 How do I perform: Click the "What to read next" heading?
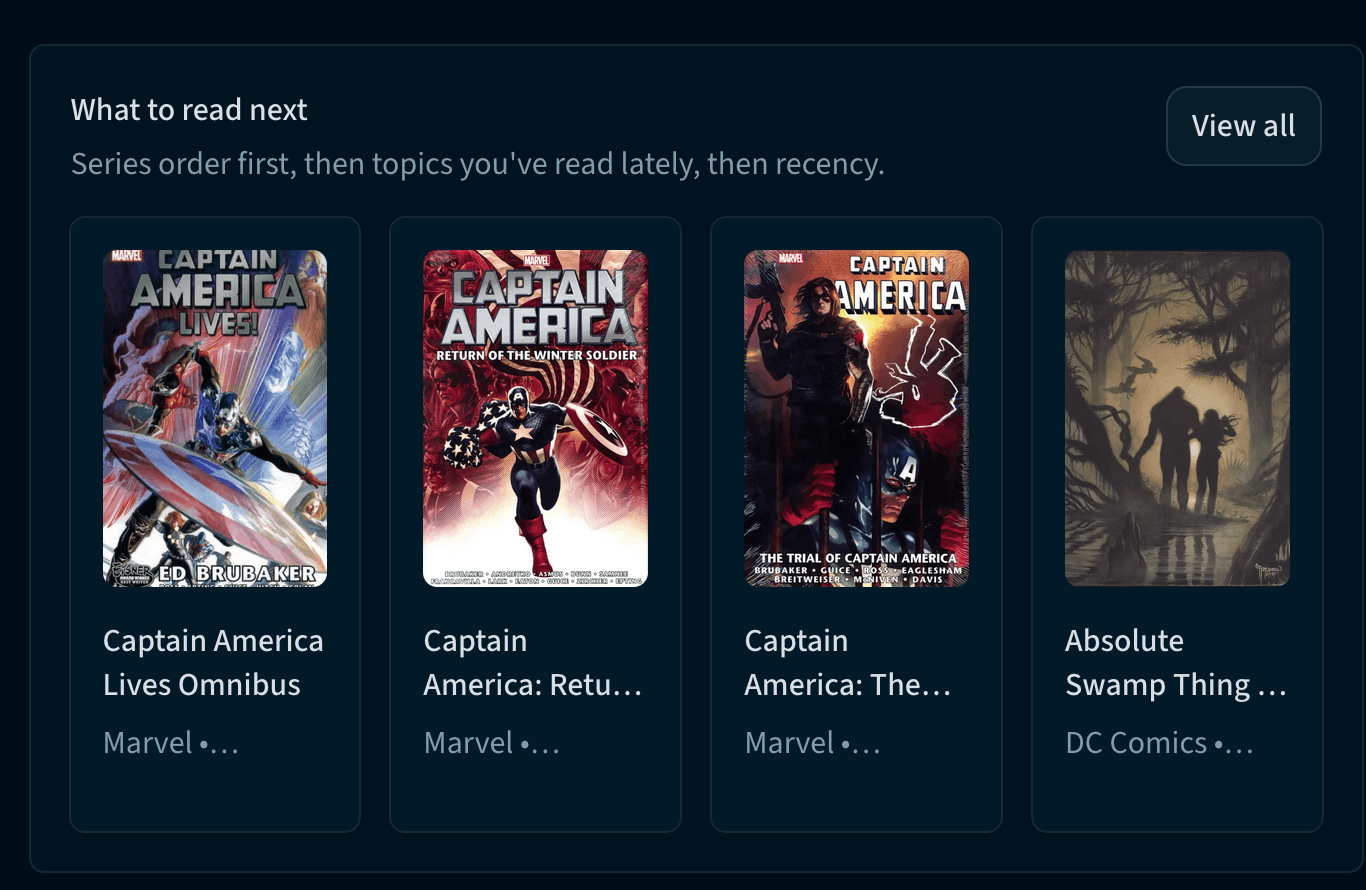(189, 109)
